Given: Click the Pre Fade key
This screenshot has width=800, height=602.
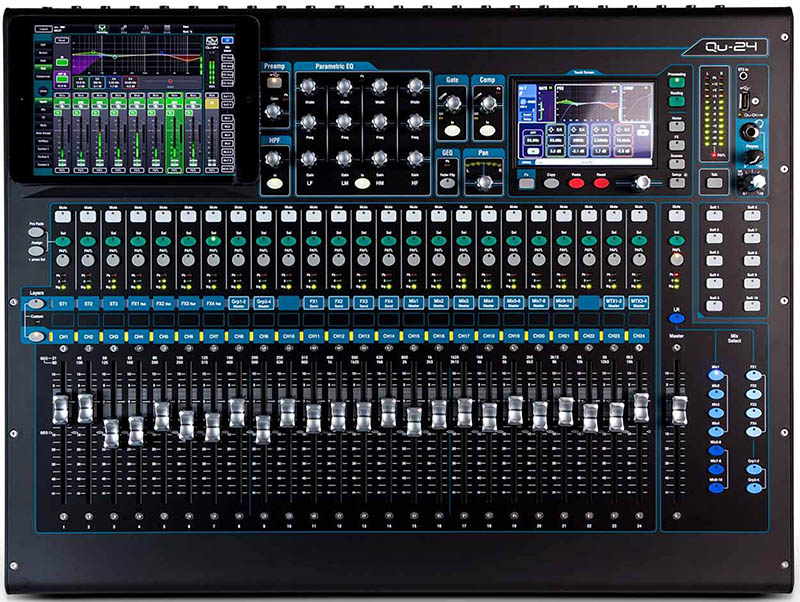Looking at the screenshot, I should (x=36, y=233).
